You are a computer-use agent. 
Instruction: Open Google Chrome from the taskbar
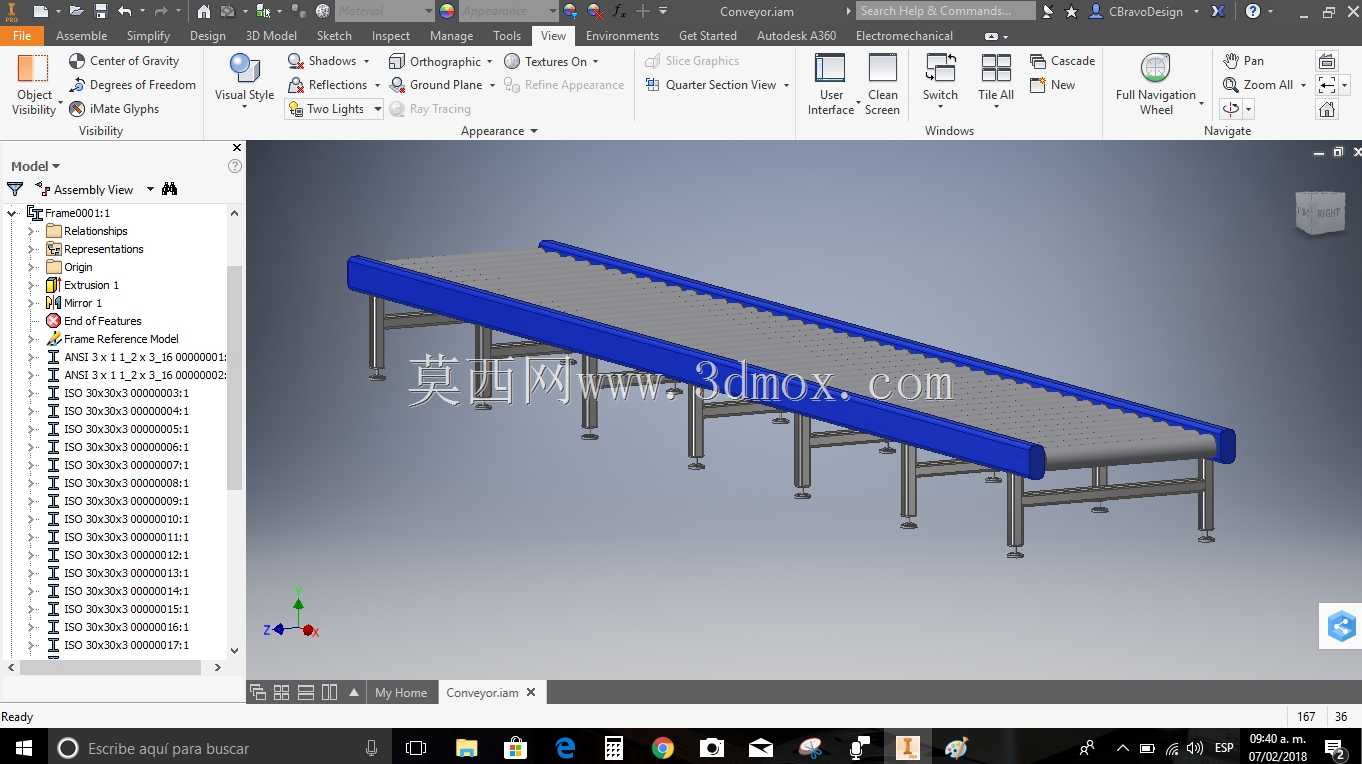point(662,747)
